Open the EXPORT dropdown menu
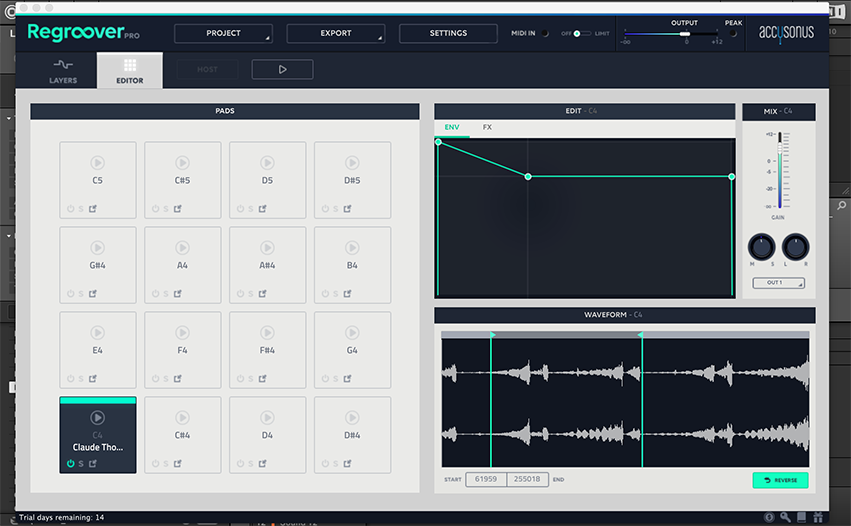 point(335,33)
